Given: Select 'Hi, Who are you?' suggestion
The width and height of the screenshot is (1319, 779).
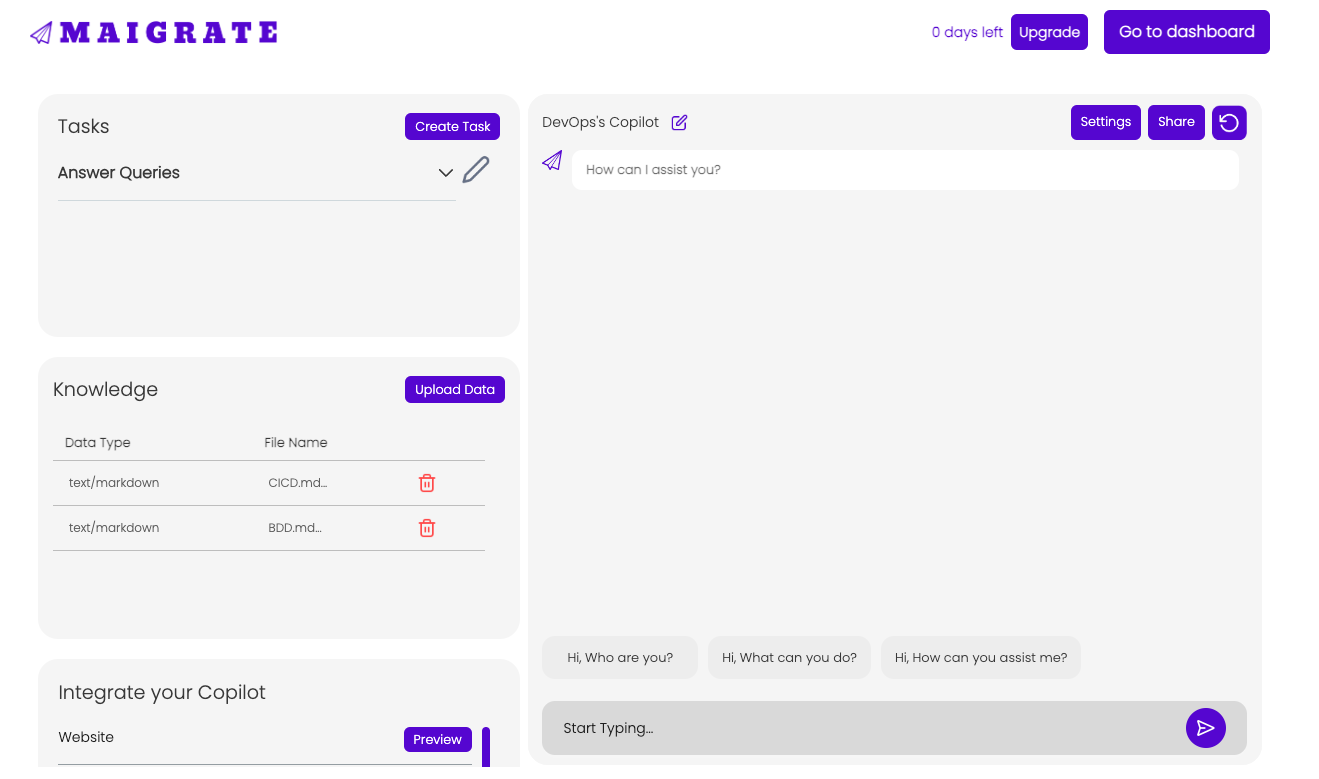Looking at the screenshot, I should click(x=620, y=658).
